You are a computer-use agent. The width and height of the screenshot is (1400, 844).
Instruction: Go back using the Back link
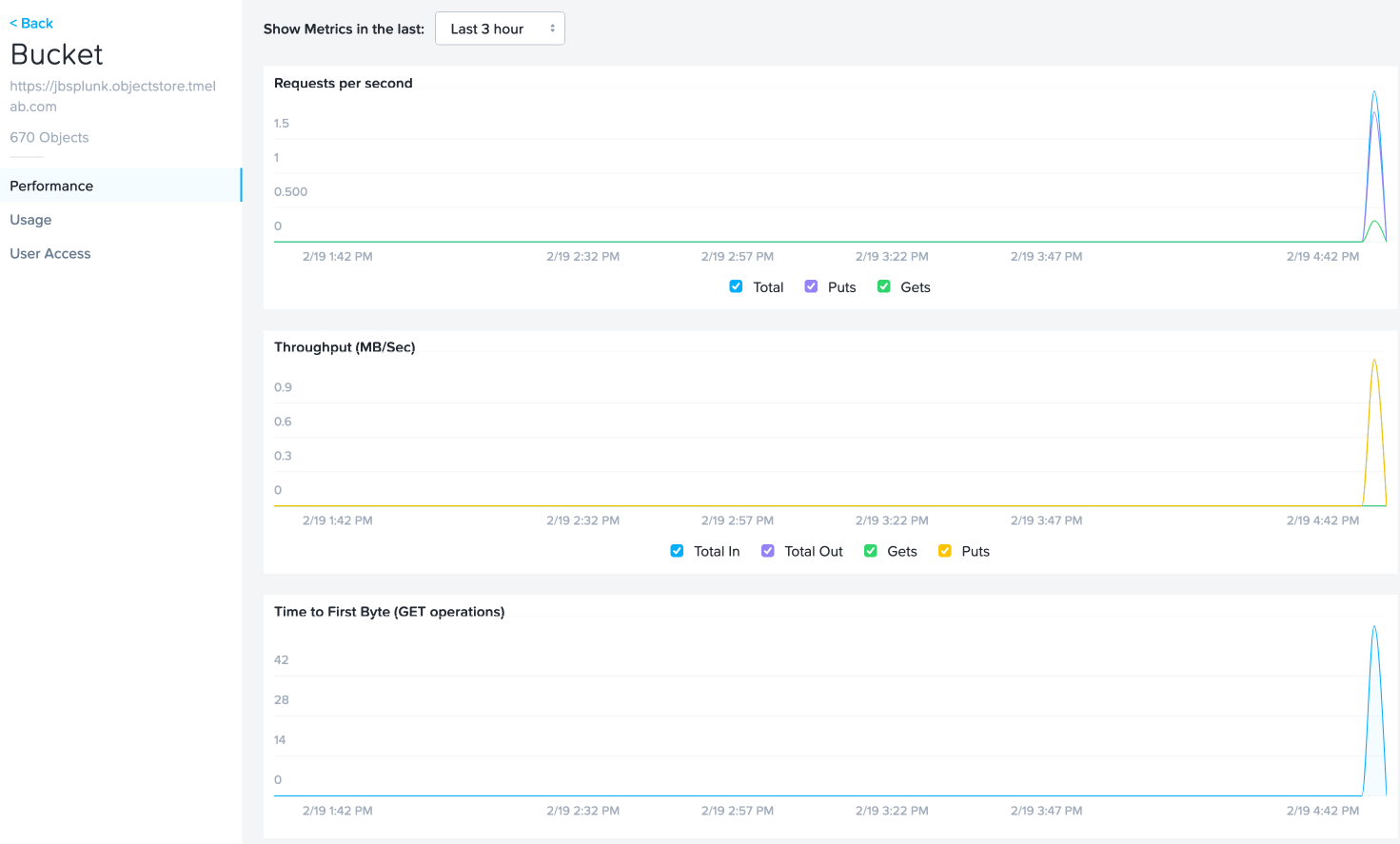tap(31, 23)
